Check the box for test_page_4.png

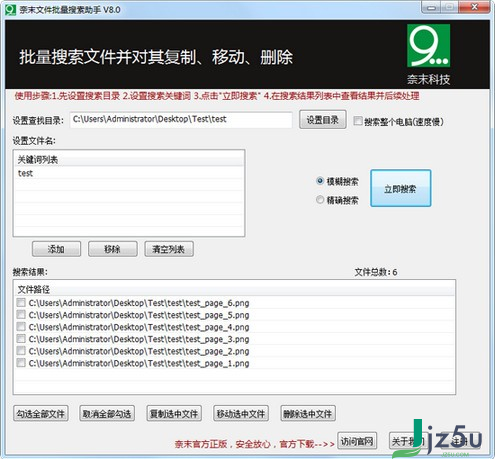(x=21, y=326)
